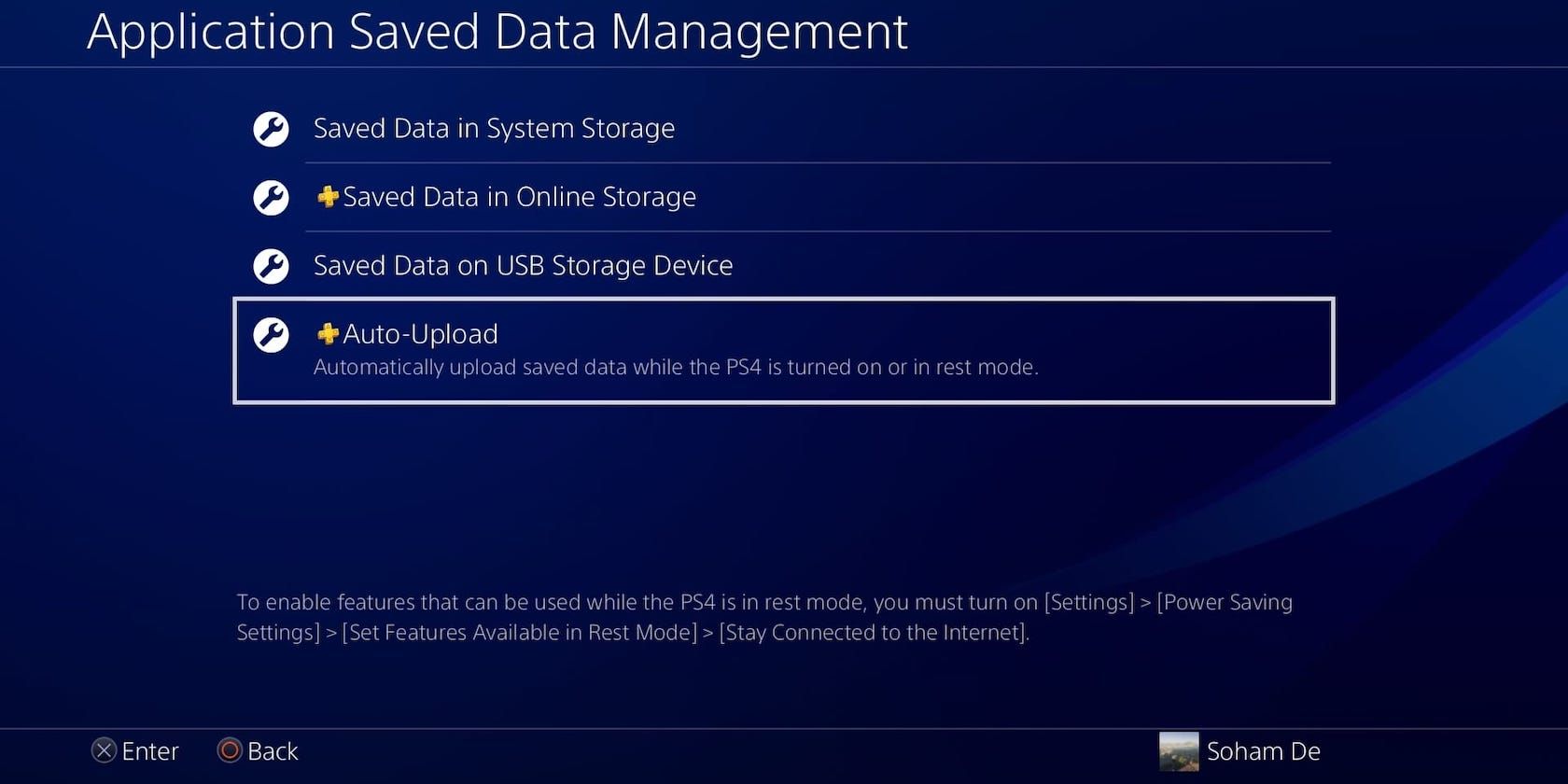Click the Soham De profile avatar thumbnail
The width and height of the screenshot is (1568, 784).
click(1182, 750)
